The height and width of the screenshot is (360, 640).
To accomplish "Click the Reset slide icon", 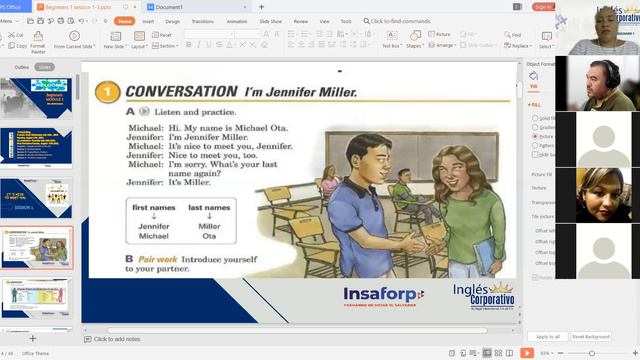I will coord(155,35).
